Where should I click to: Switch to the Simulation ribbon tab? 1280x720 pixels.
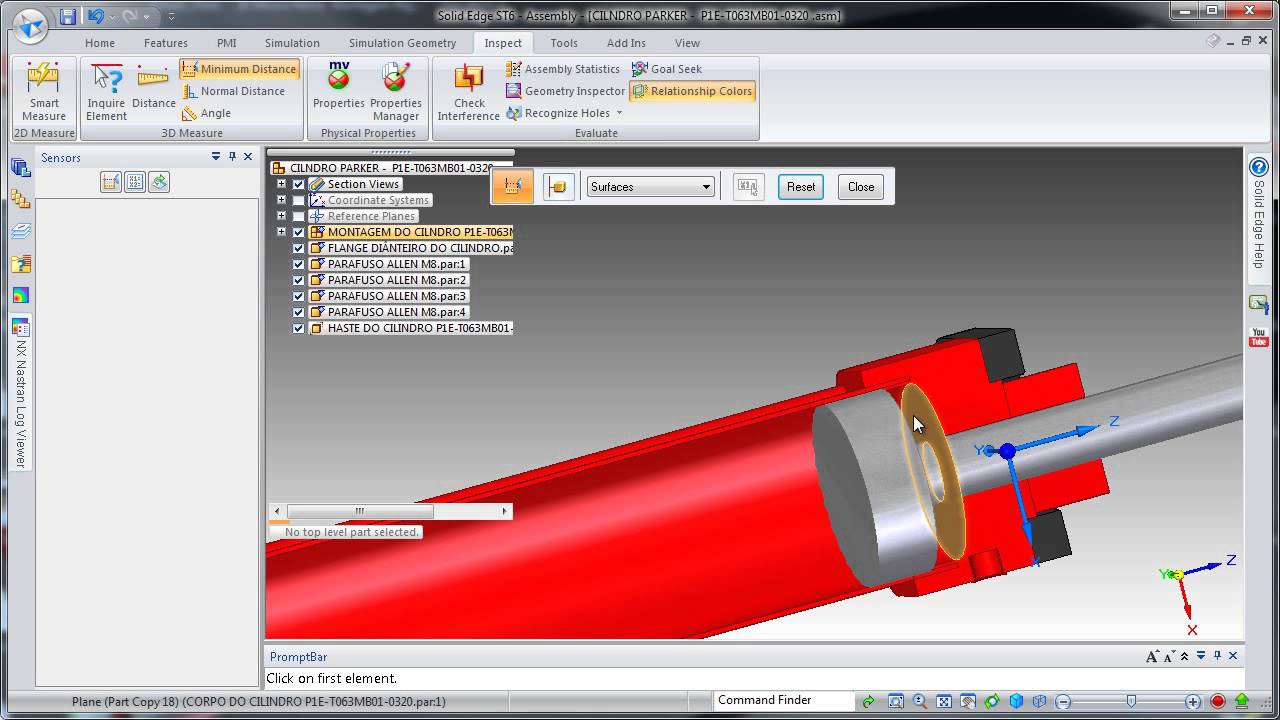pyautogui.click(x=292, y=43)
